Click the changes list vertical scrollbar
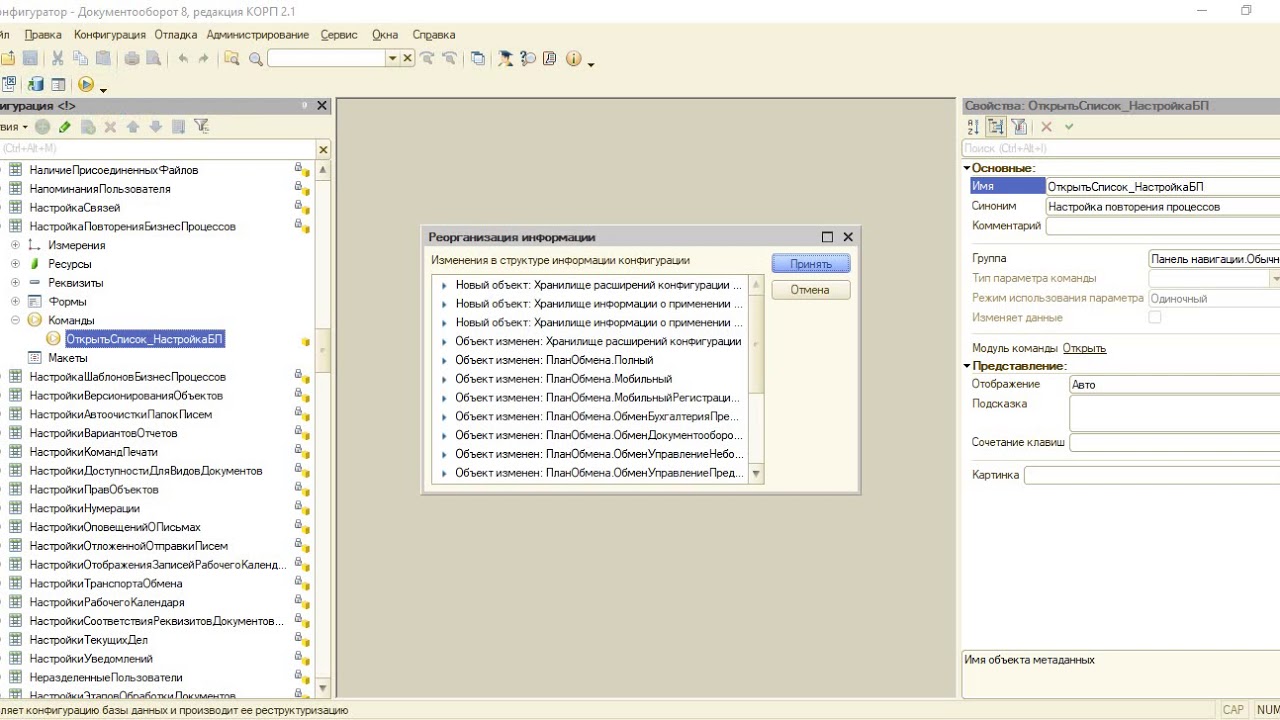The width and height of the screenshot is (1280, 720). [x=756, y=380]
